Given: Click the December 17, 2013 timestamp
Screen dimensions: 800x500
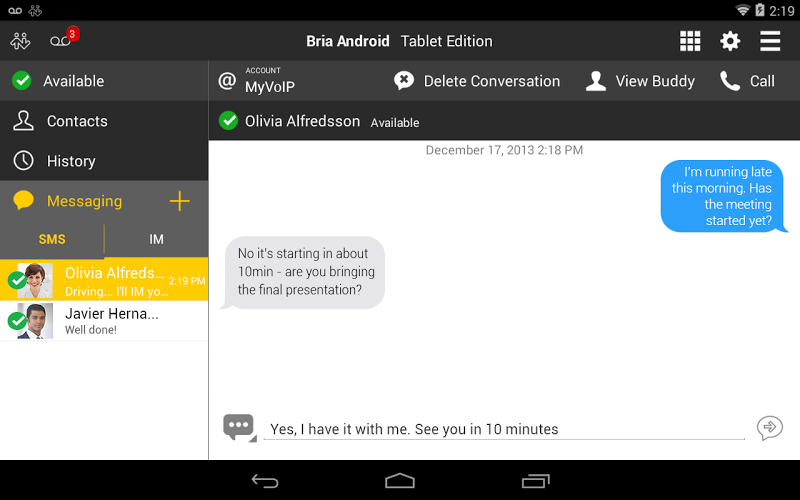Looking at the screenshot, I should (x=504, y=150).
